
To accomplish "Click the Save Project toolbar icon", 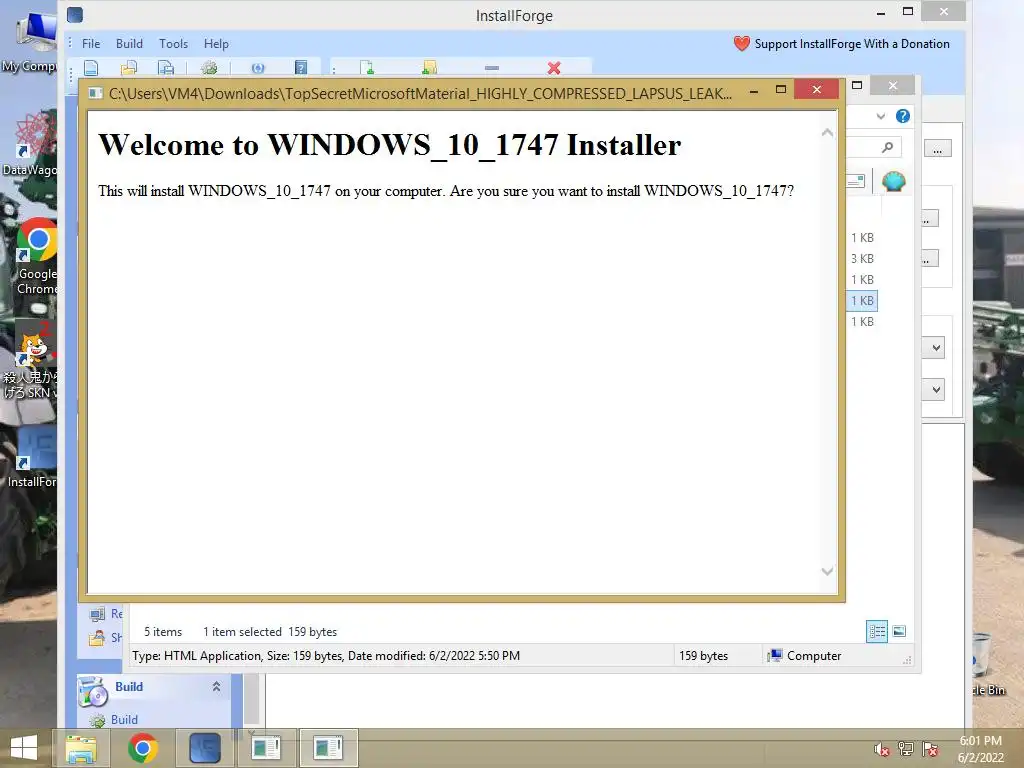I will 166,67.
